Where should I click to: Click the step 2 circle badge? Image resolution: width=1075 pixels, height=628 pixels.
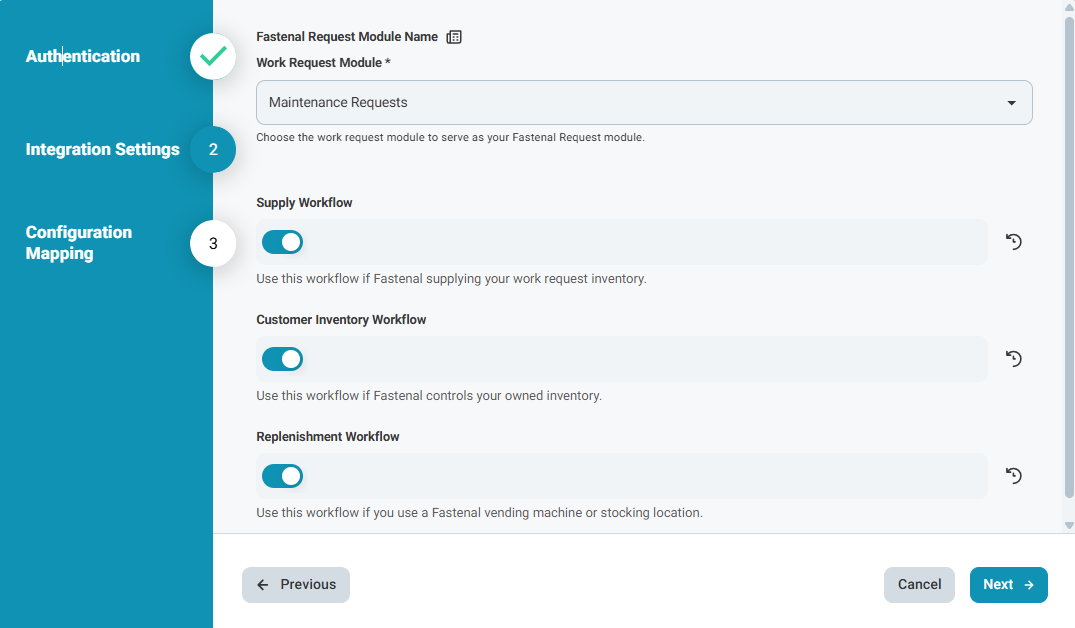[213, 150]
